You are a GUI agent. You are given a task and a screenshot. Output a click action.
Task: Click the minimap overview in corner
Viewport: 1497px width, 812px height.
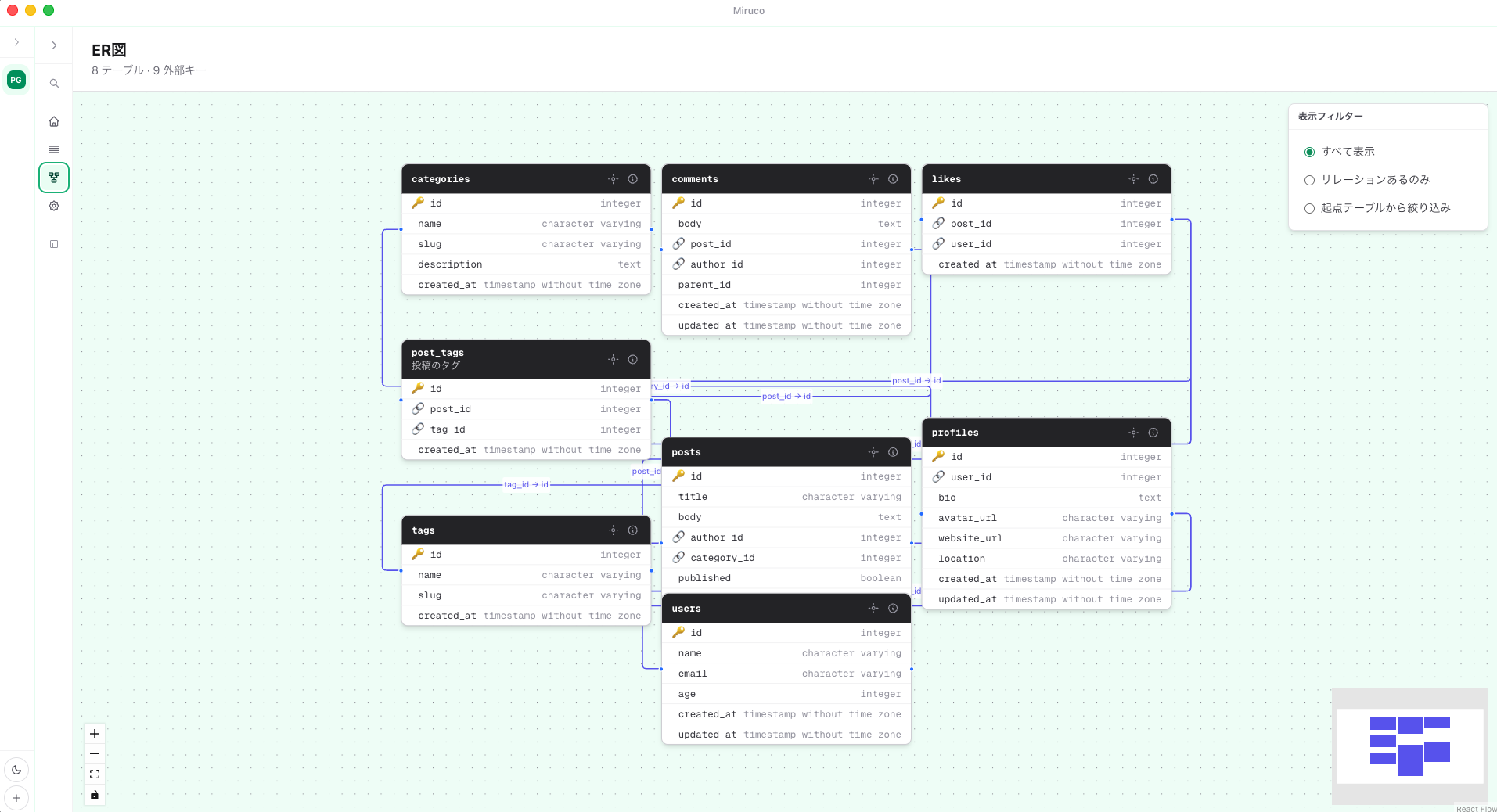click(1409, 746)
